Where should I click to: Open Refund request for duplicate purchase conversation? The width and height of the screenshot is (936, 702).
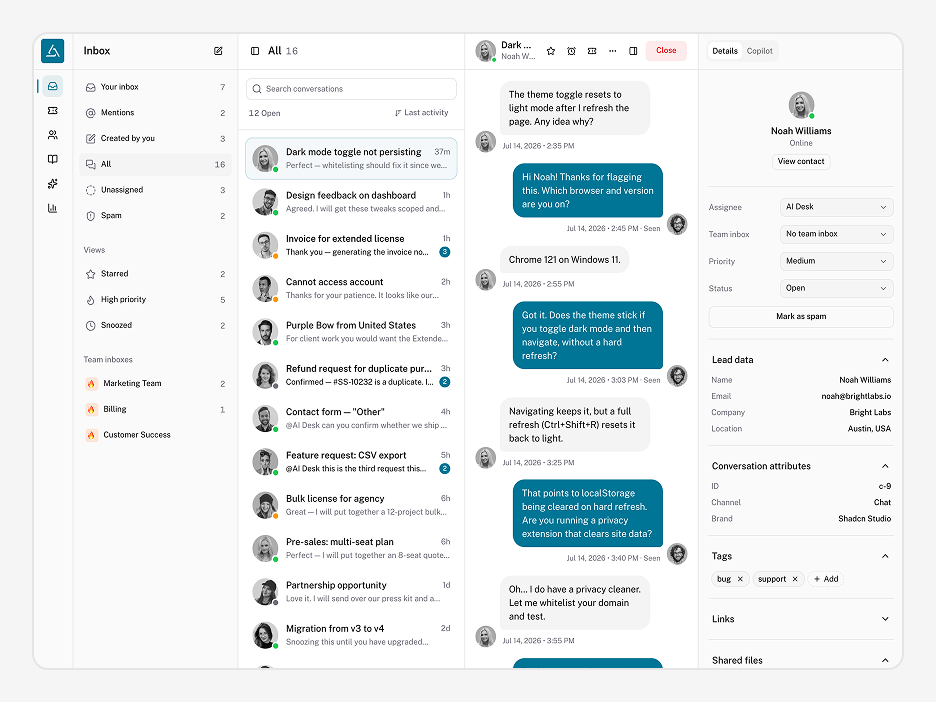click(x=351, y=375)
